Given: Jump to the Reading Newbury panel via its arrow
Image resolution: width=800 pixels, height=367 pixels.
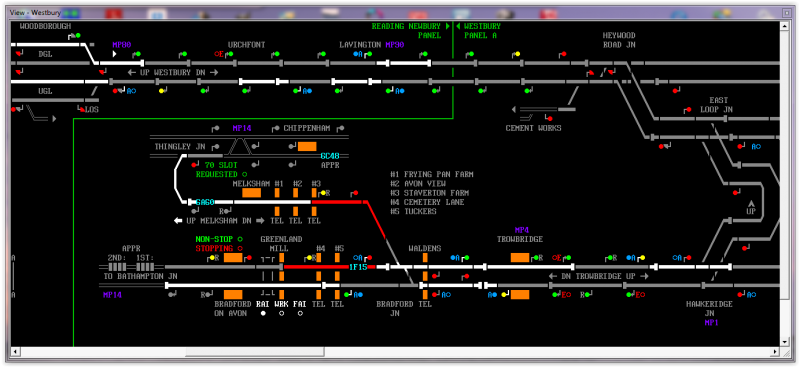Looking at the screenshot, I should [x=447, y=26].
